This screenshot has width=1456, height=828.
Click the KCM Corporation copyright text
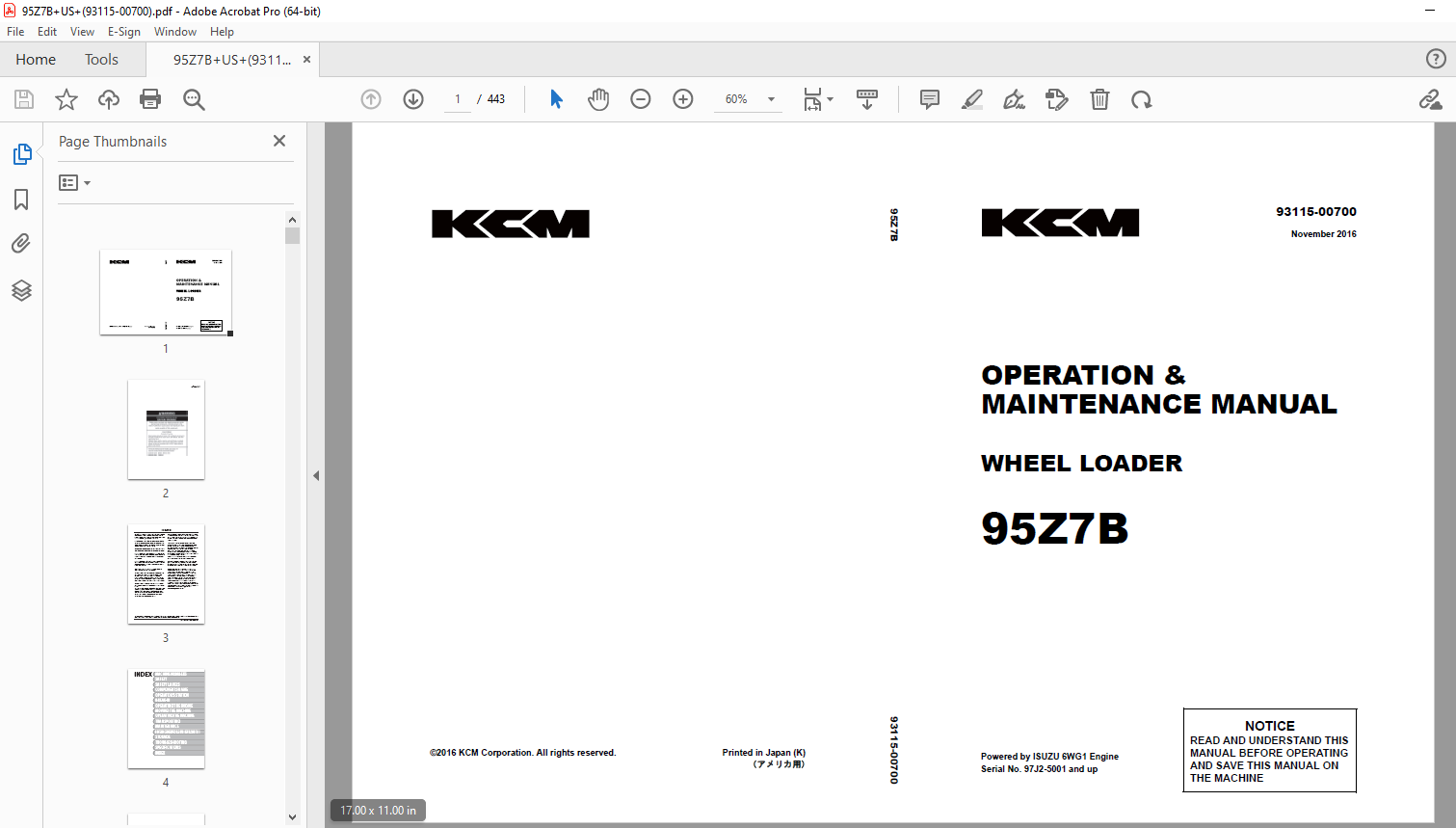pos(522,753)
